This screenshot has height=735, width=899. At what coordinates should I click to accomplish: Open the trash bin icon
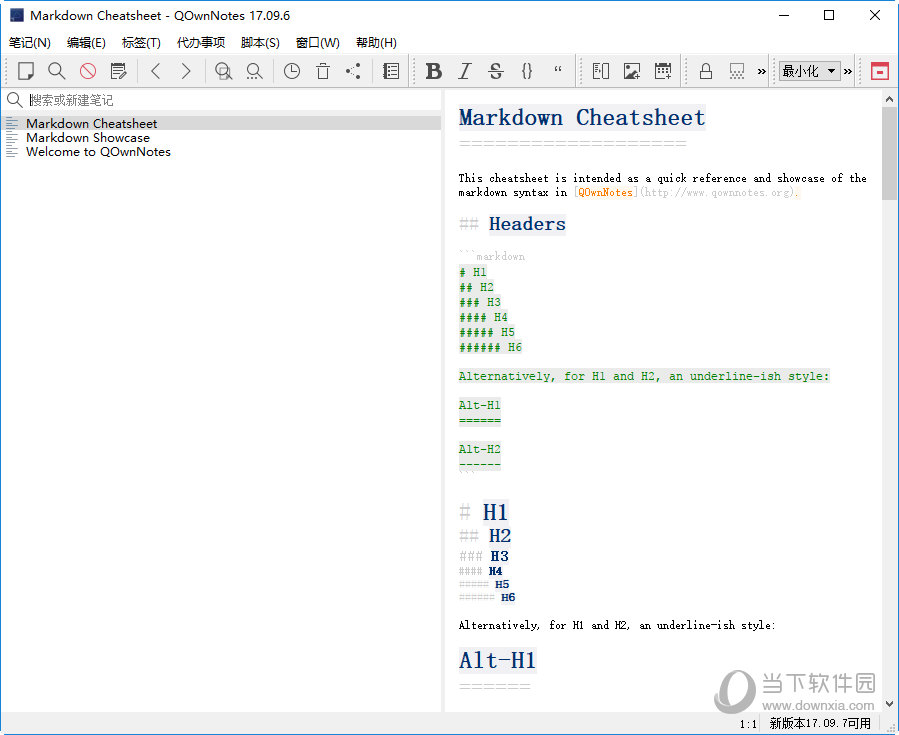point(323,71)
